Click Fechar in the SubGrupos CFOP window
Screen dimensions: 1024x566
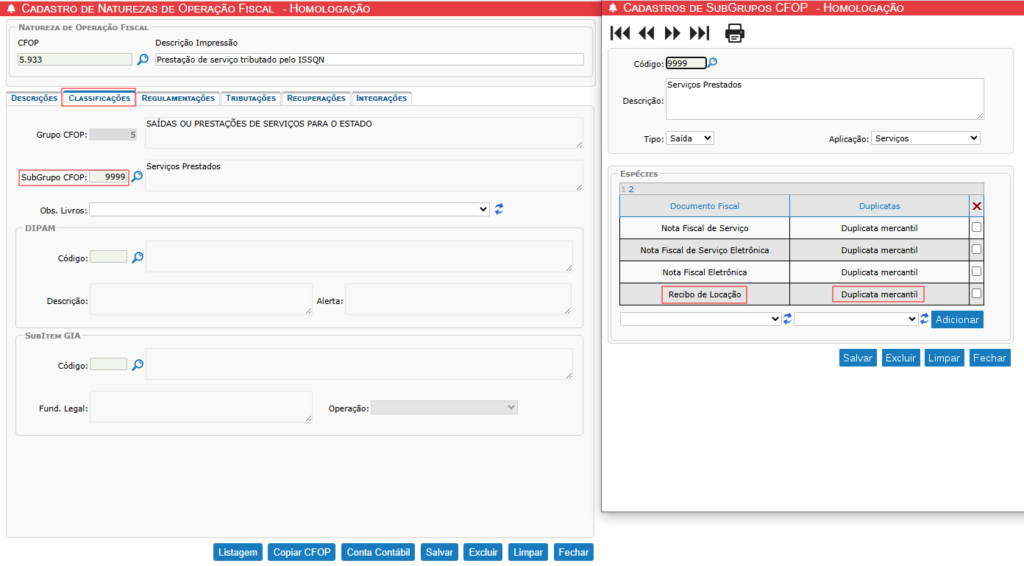click(x=989, y=358)
